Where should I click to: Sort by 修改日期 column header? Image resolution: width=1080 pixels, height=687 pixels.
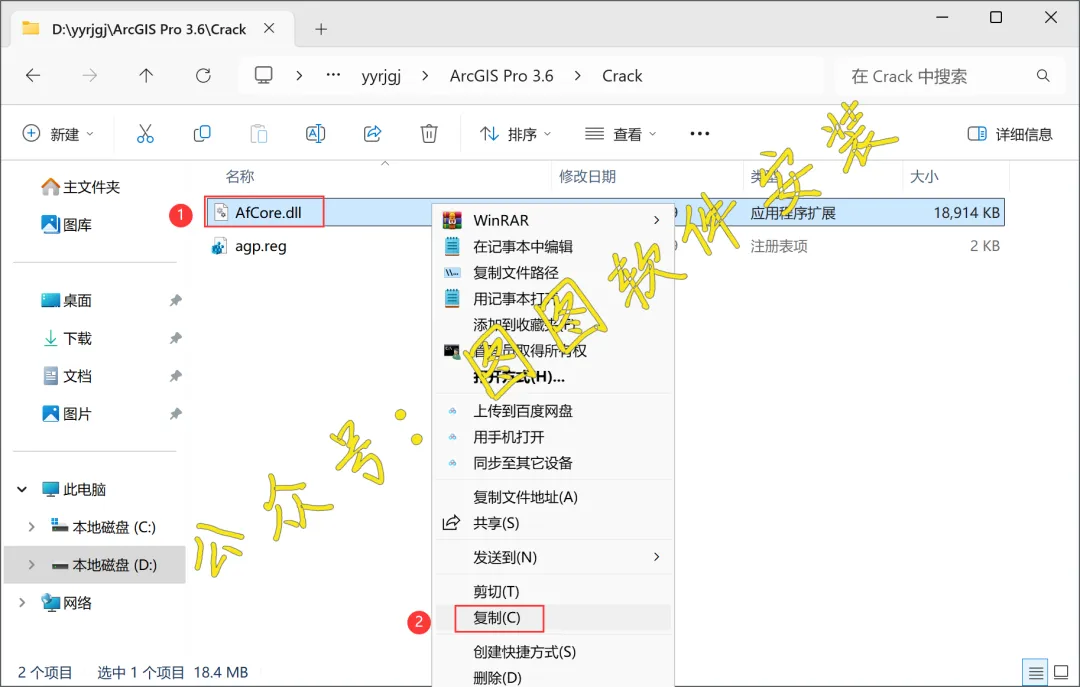tap(587, 176)
